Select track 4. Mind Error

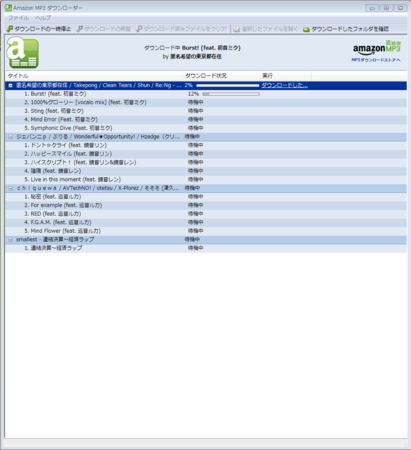click(x=61, y=120)
